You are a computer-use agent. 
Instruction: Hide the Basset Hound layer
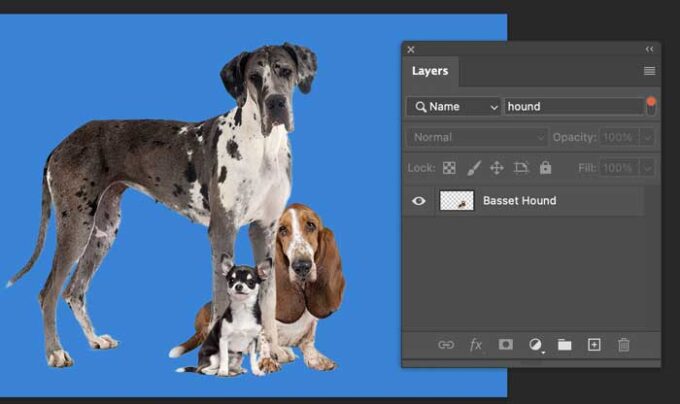click(x=419, y=201)
